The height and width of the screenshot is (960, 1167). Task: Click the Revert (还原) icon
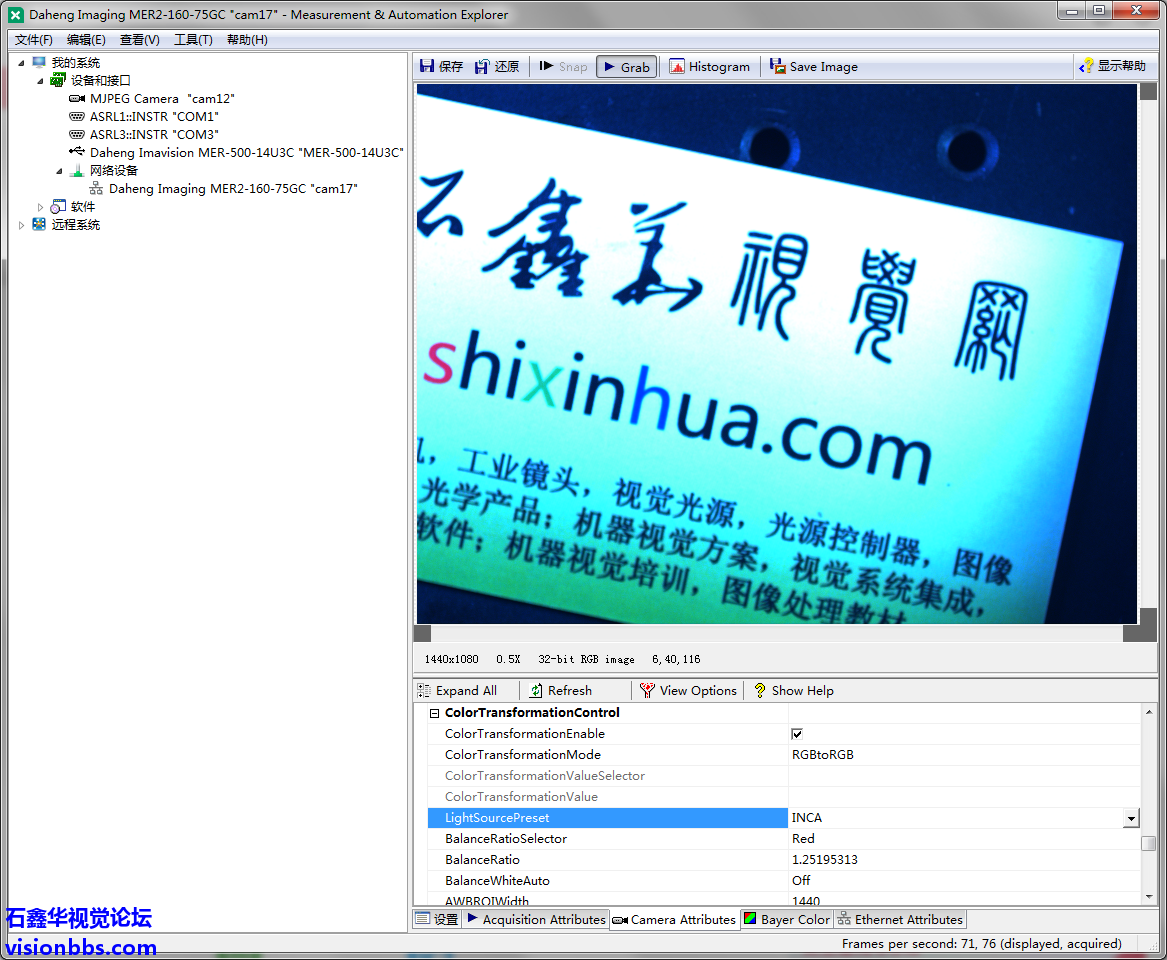(x=482, y=66)
